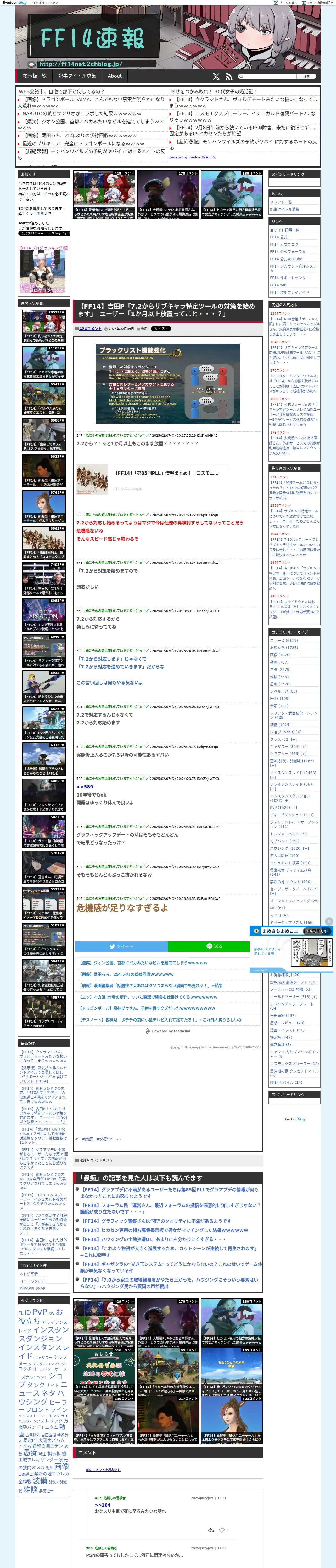336x1568 pixels.
Task: Open the 記事タイトル募集 navigation tab
Action: pyautogui.click(x=77, y=76)
